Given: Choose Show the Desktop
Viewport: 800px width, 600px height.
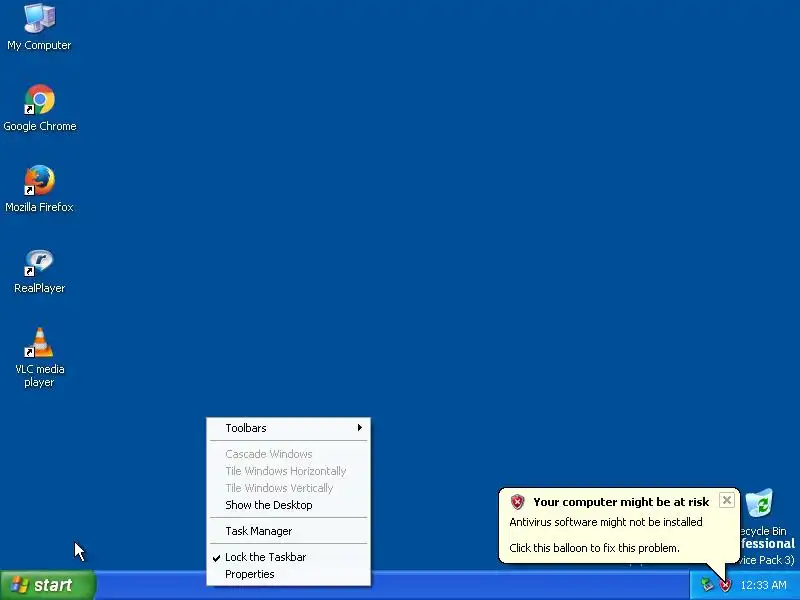Looking at the screenshot, I should 288,505.
